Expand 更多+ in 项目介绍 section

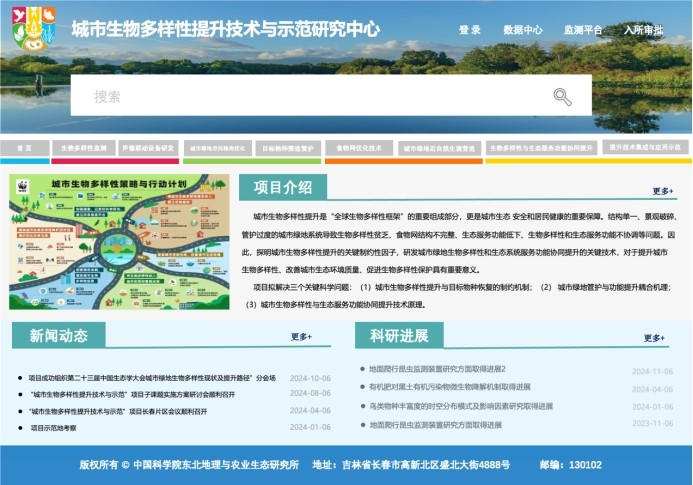663,191
